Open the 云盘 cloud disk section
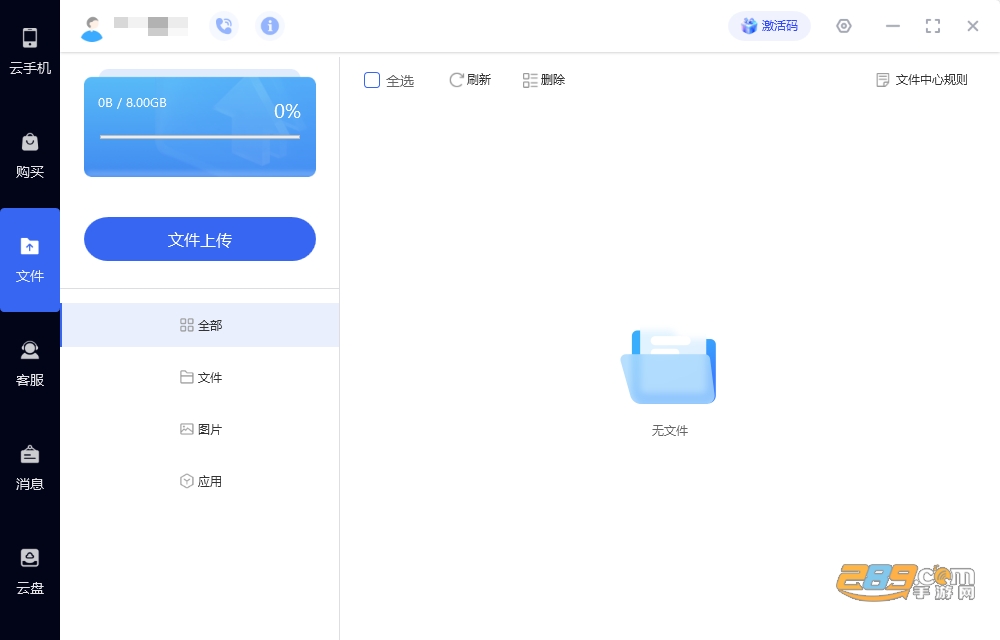1000x640 pixels. point(30,571)
